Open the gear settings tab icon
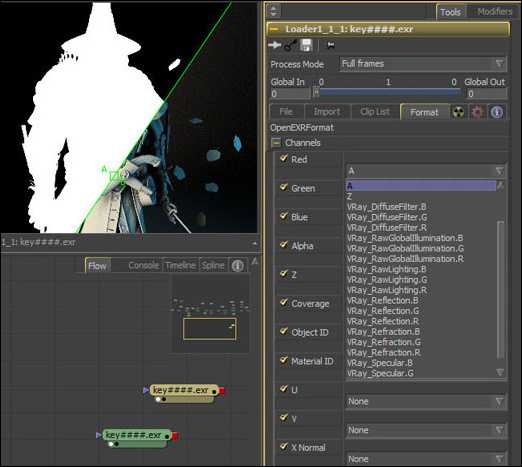The image size is (522, 467). click(x=477, y=112)
